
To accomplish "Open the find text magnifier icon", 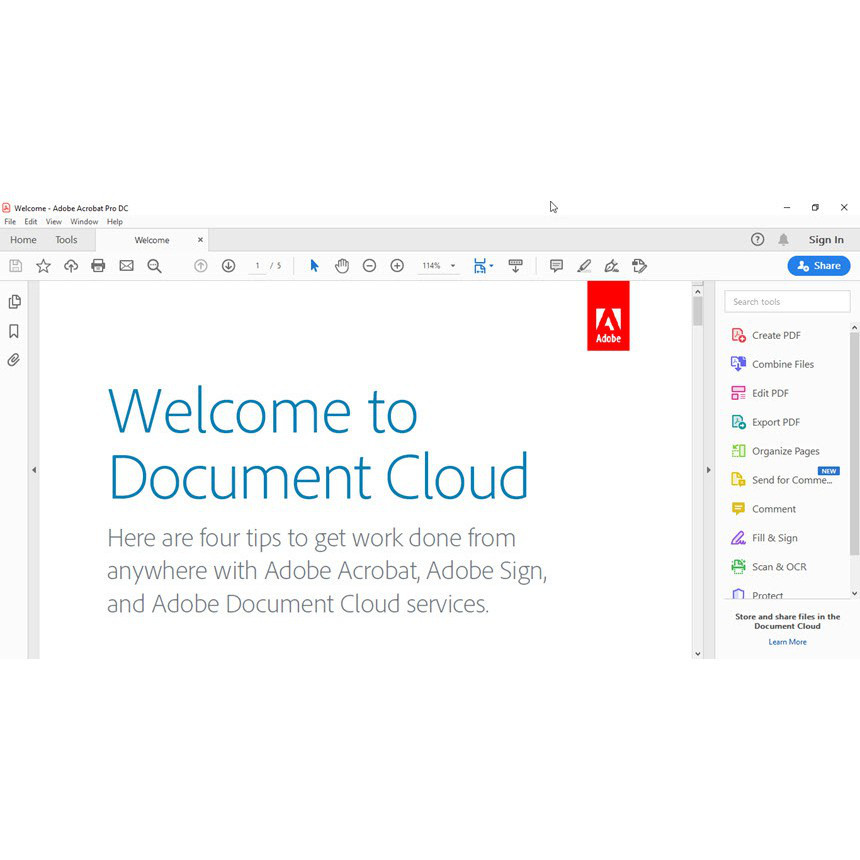I will (154, 266).
